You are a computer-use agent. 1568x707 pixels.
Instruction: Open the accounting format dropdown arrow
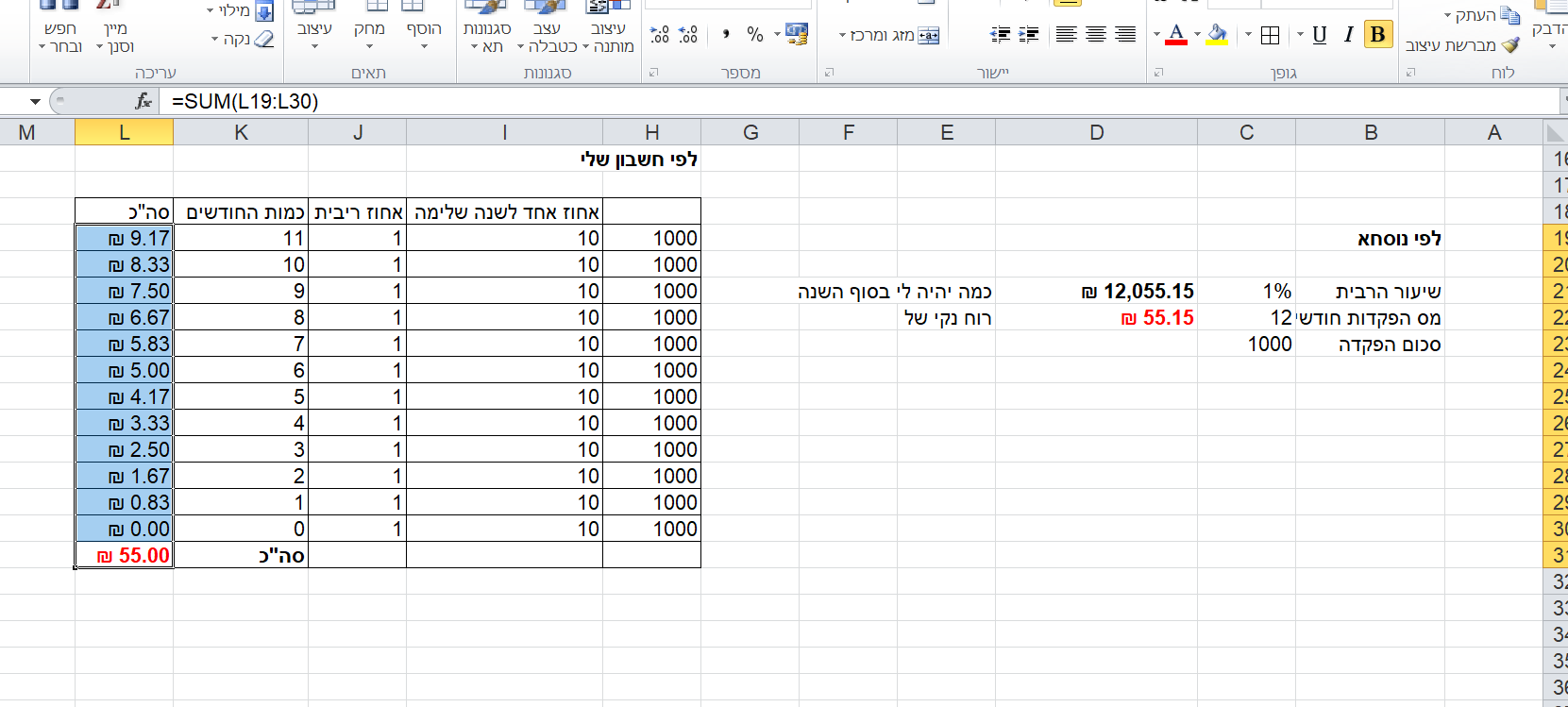point(778,35)
